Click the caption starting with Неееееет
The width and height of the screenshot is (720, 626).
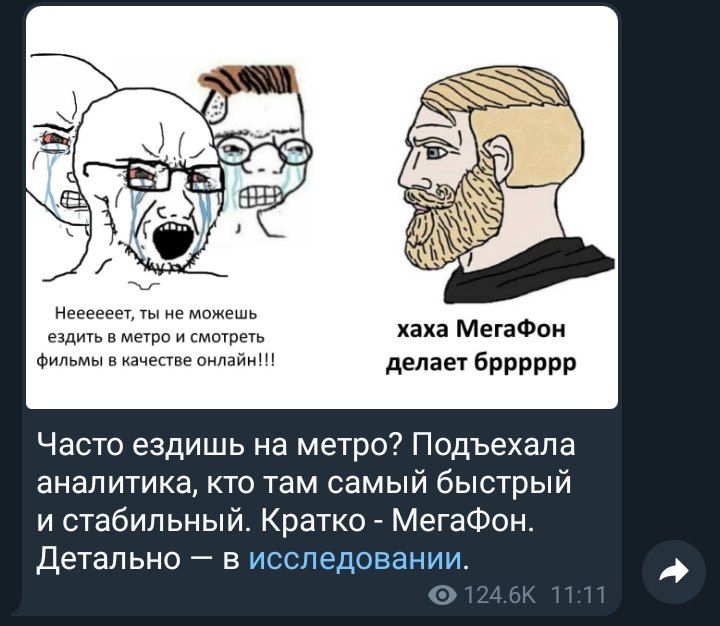156,337
